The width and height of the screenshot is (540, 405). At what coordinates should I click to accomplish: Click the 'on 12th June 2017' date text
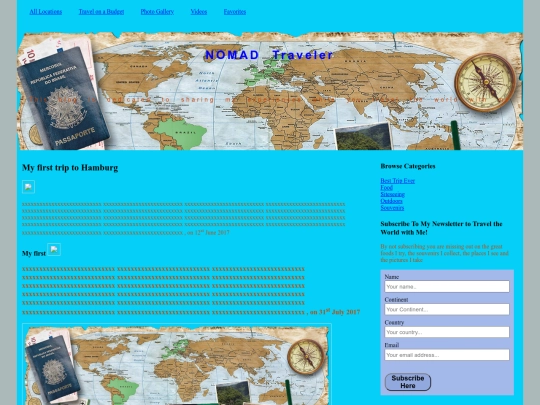coord(208,232)
